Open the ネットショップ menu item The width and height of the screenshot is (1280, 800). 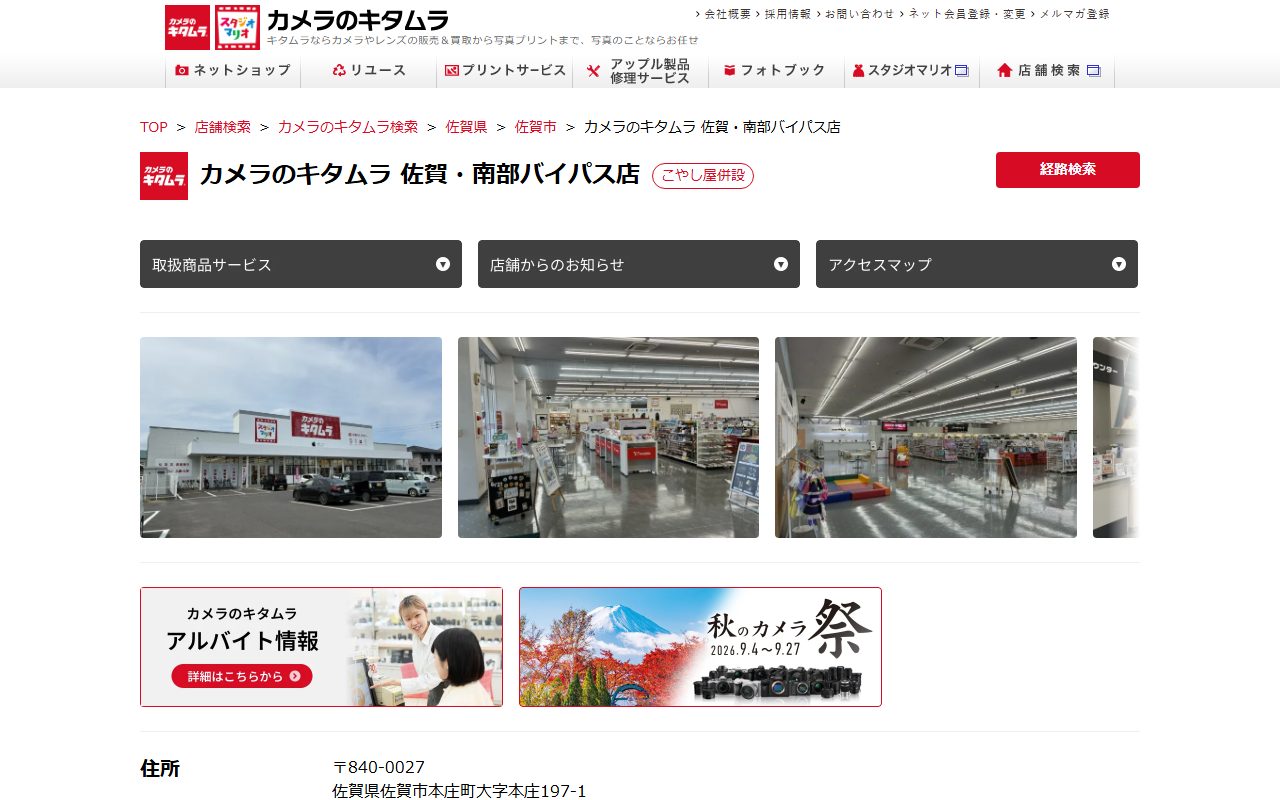(x=233, y=71)
